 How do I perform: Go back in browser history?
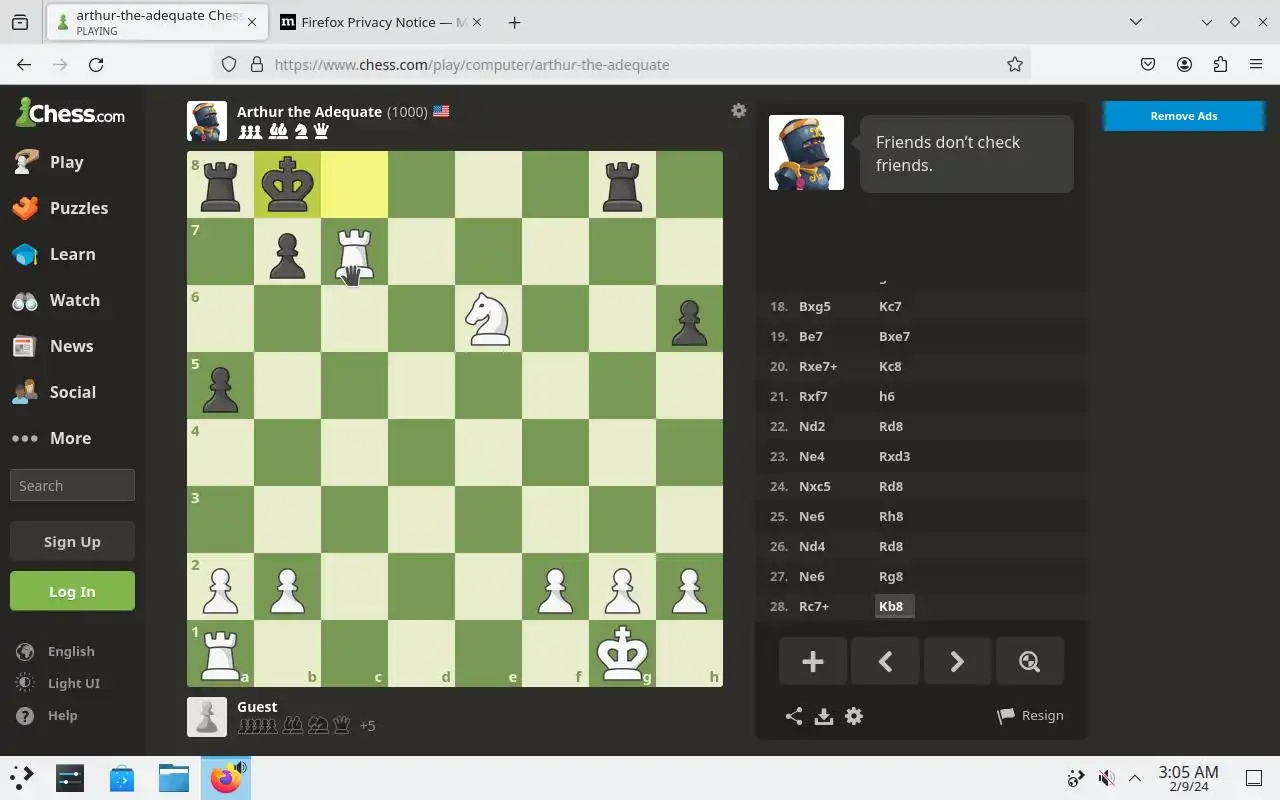coord(24,64)
